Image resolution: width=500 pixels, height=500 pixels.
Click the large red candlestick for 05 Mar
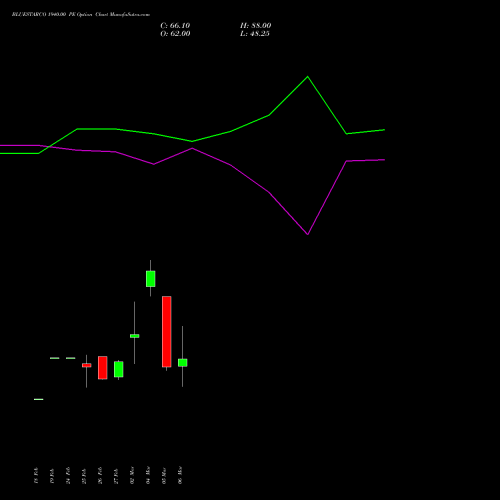(167, 332)
